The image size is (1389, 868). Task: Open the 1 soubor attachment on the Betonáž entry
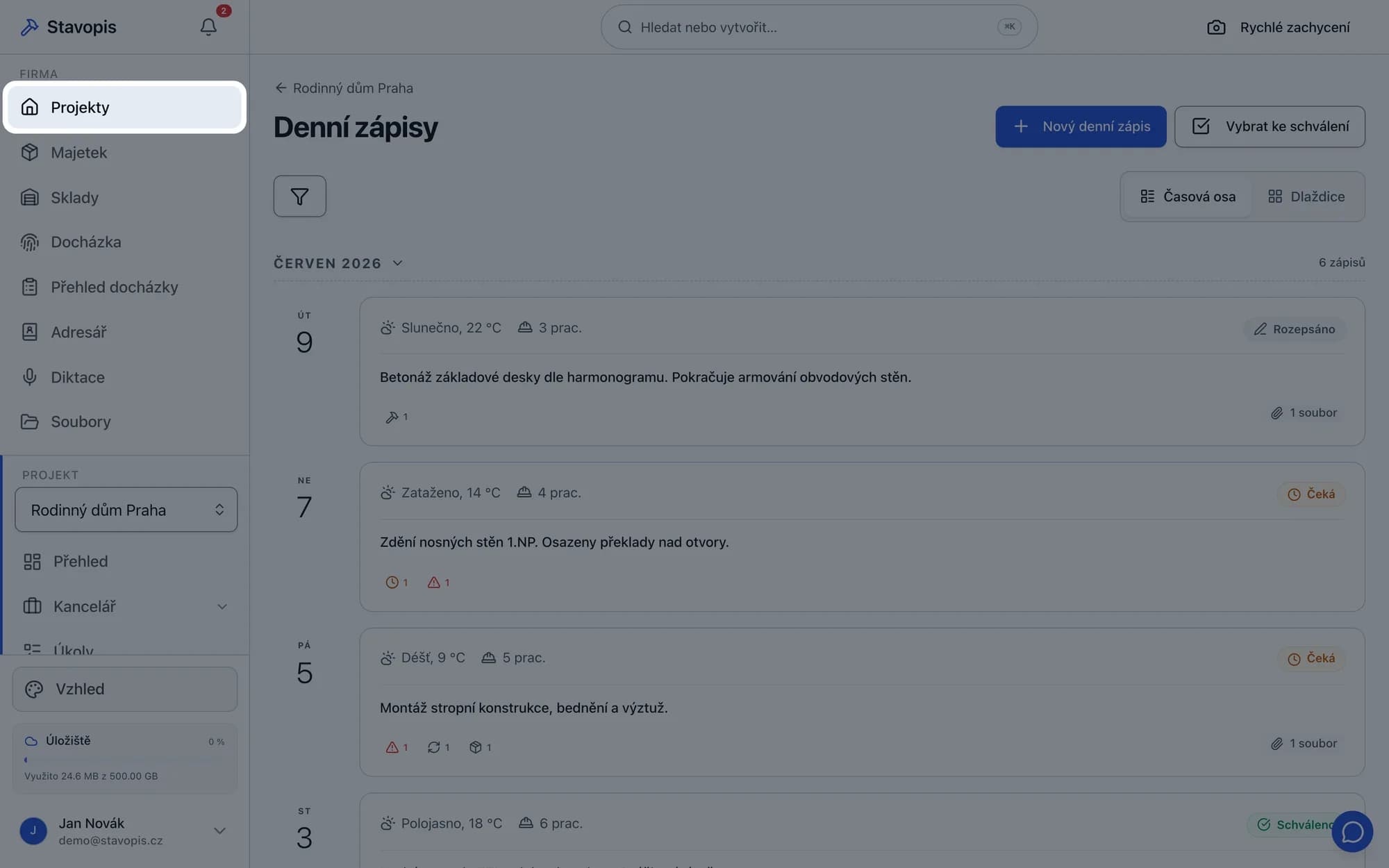pyautogui.click(x=1304, y=412)
